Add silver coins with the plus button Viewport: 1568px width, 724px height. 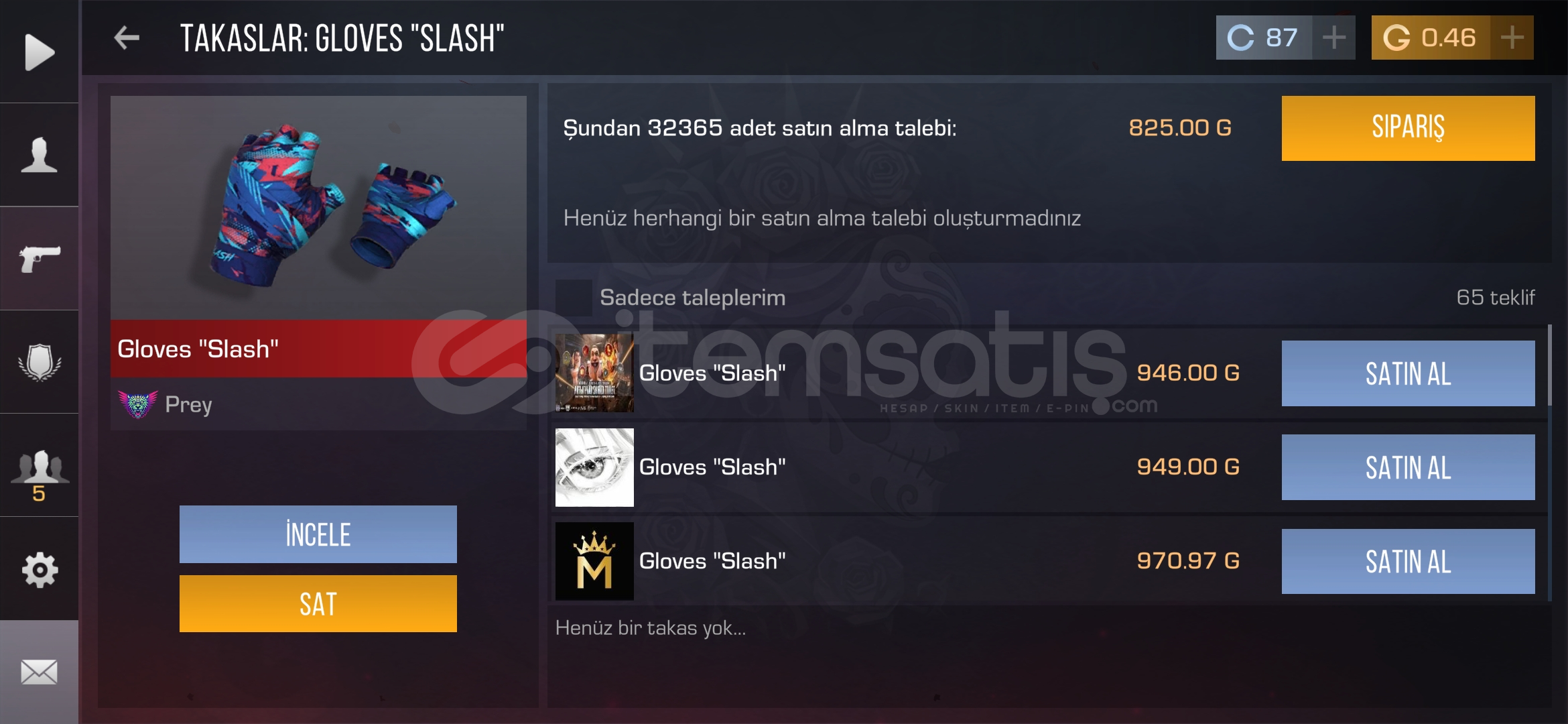[1334, 38]
